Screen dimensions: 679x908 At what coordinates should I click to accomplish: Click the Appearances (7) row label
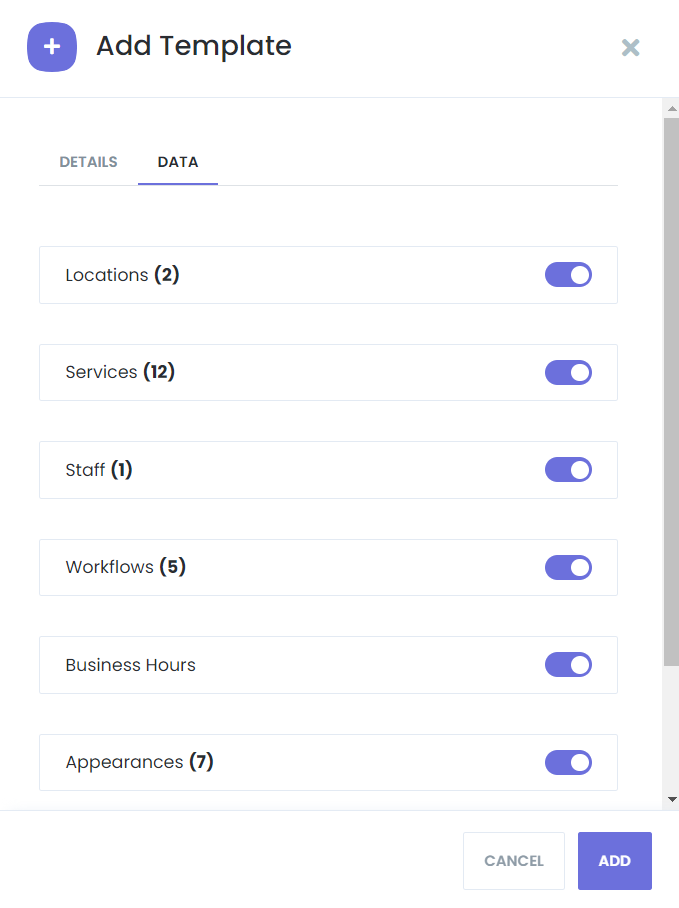140,762
